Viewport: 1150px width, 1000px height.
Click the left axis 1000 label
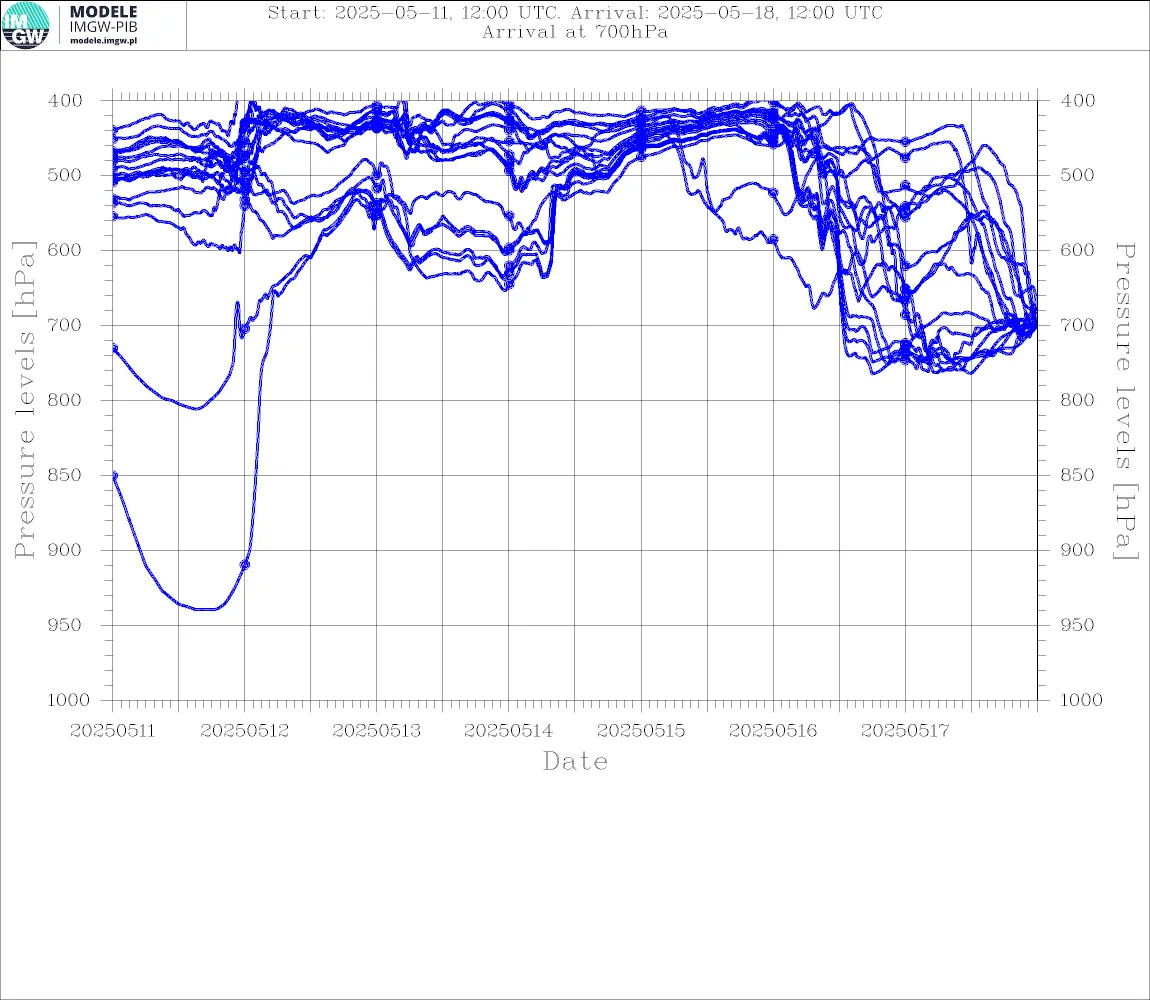coord(69,700)
